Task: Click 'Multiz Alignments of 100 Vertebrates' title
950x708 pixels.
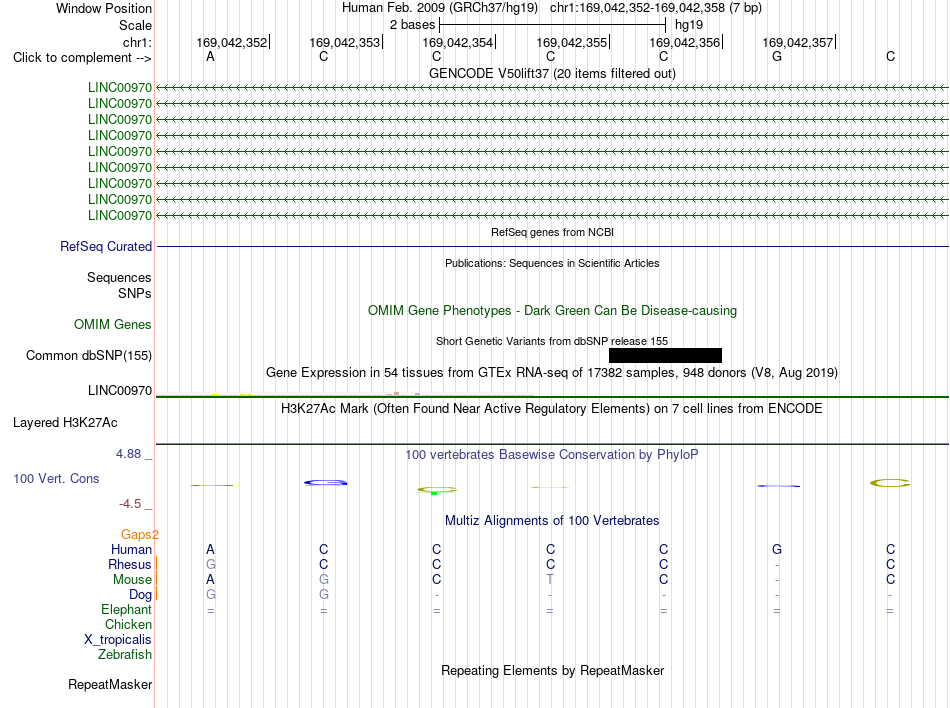Action: click(552, 521)
